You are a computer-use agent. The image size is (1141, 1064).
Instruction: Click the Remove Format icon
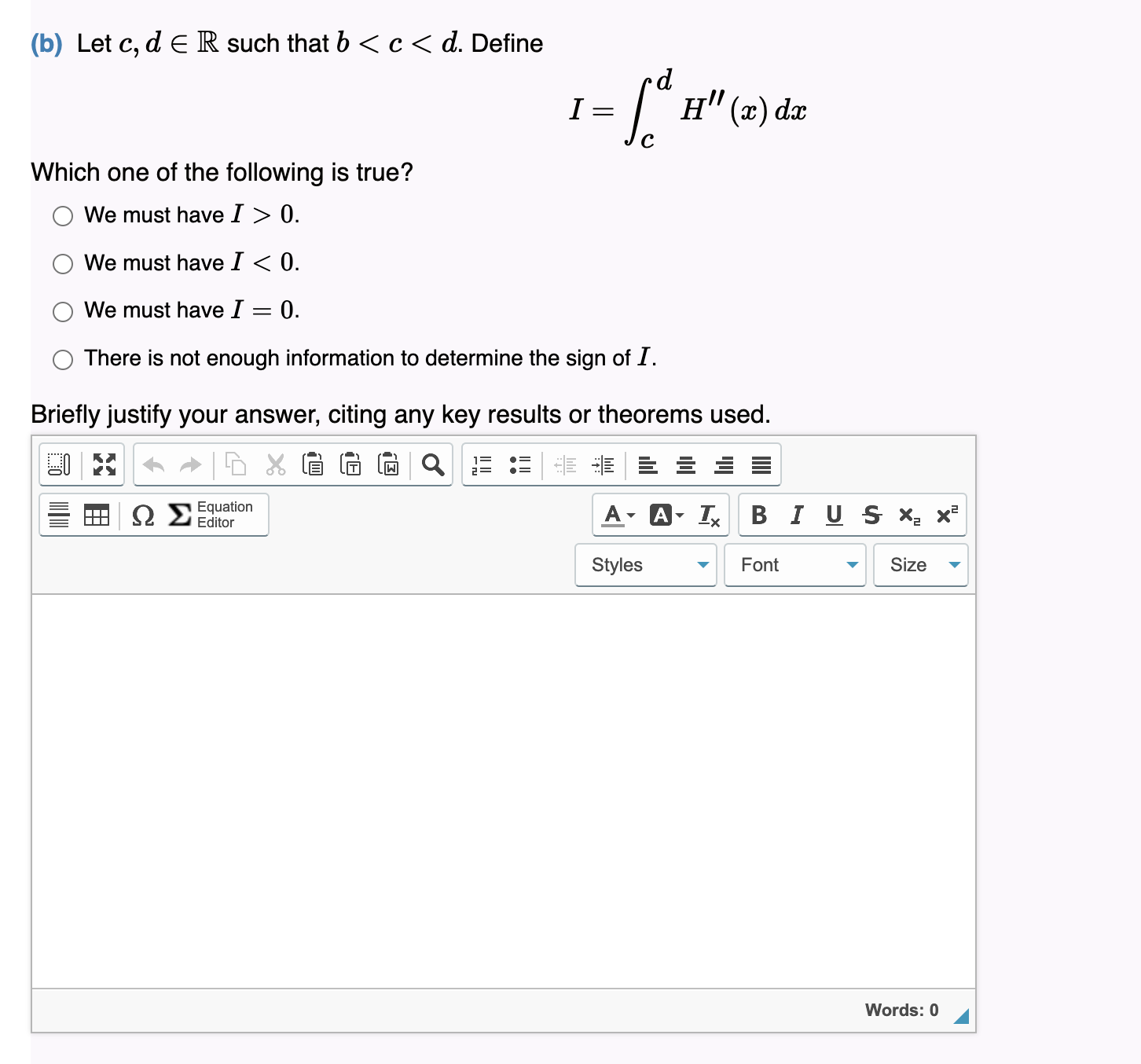coord(709,515)
